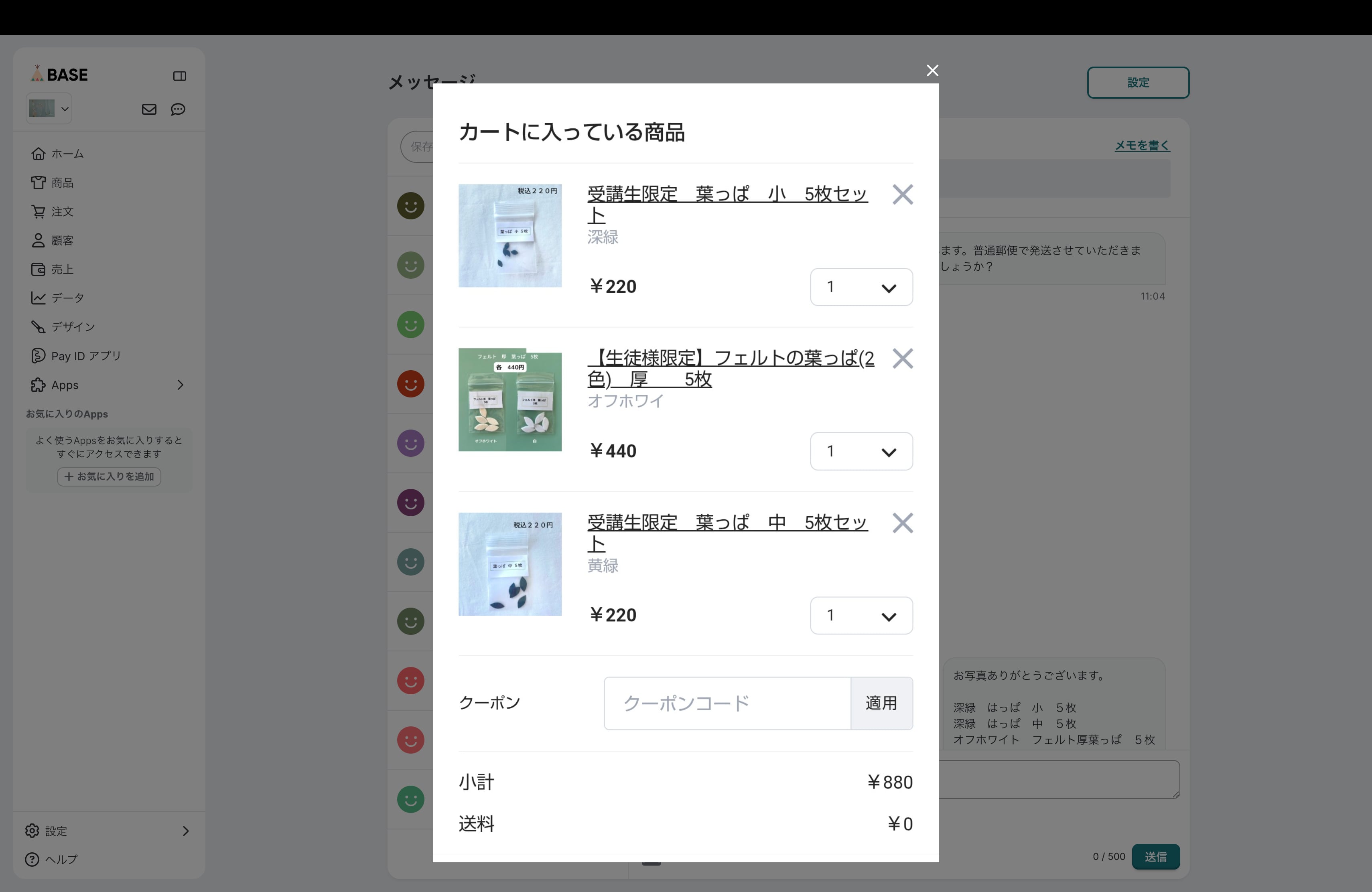Remove 葉っぱ 中 5枚セット from cart

pyautogui.click(x=902, y=523)
